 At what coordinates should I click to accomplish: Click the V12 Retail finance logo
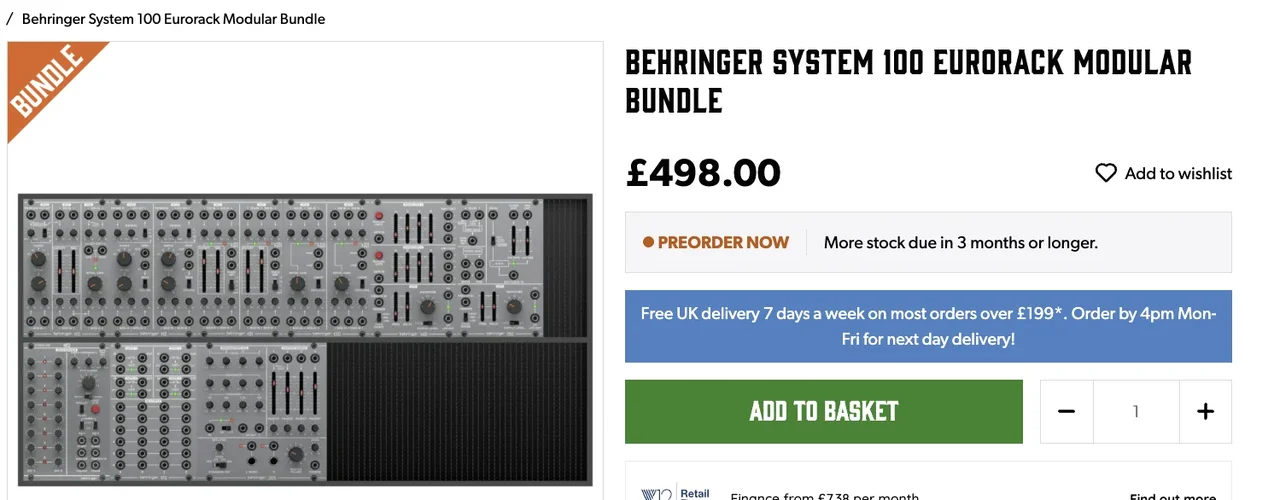pos(675,493)
